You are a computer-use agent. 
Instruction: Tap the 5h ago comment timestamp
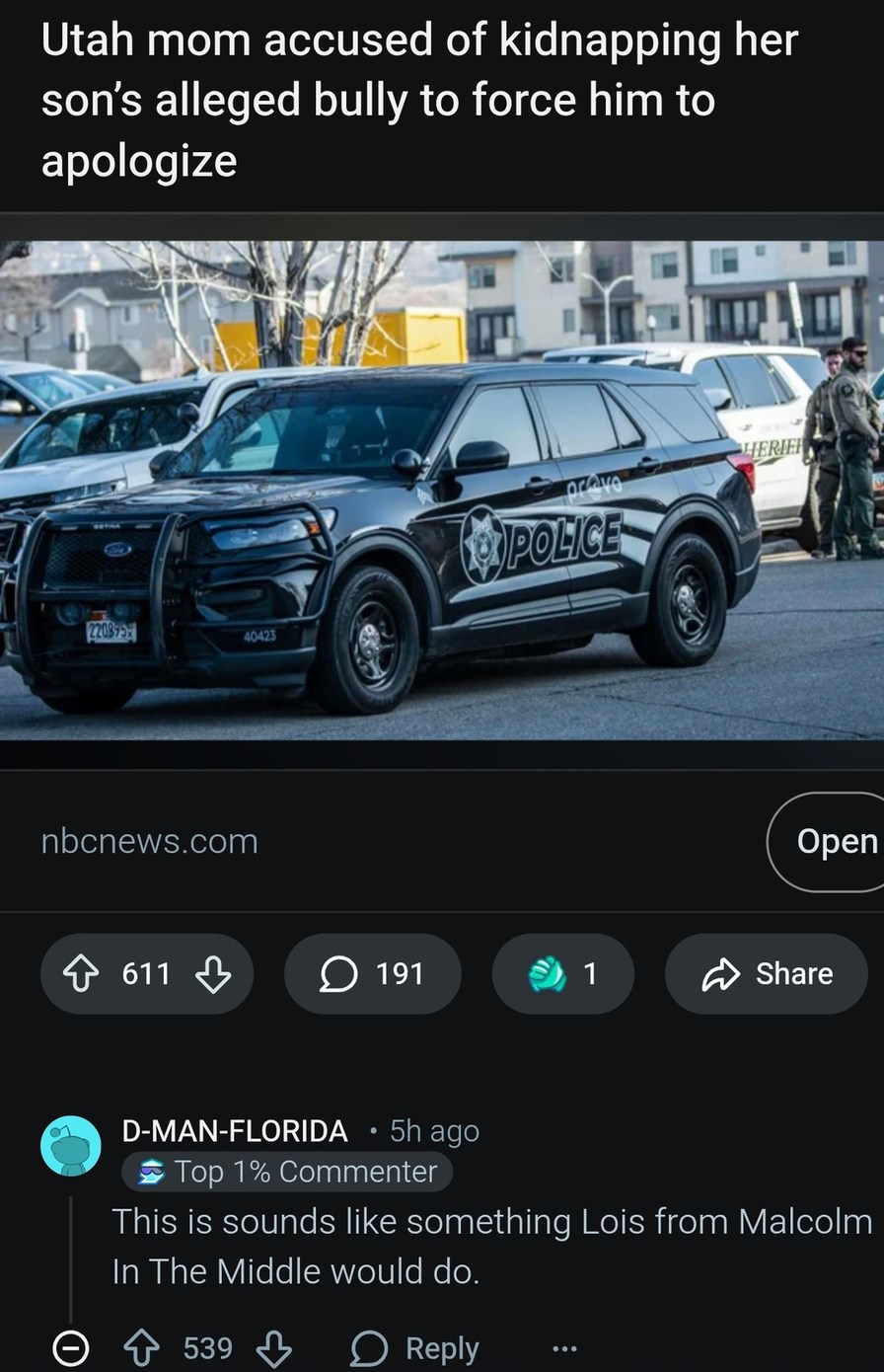tap(435, 1131)
